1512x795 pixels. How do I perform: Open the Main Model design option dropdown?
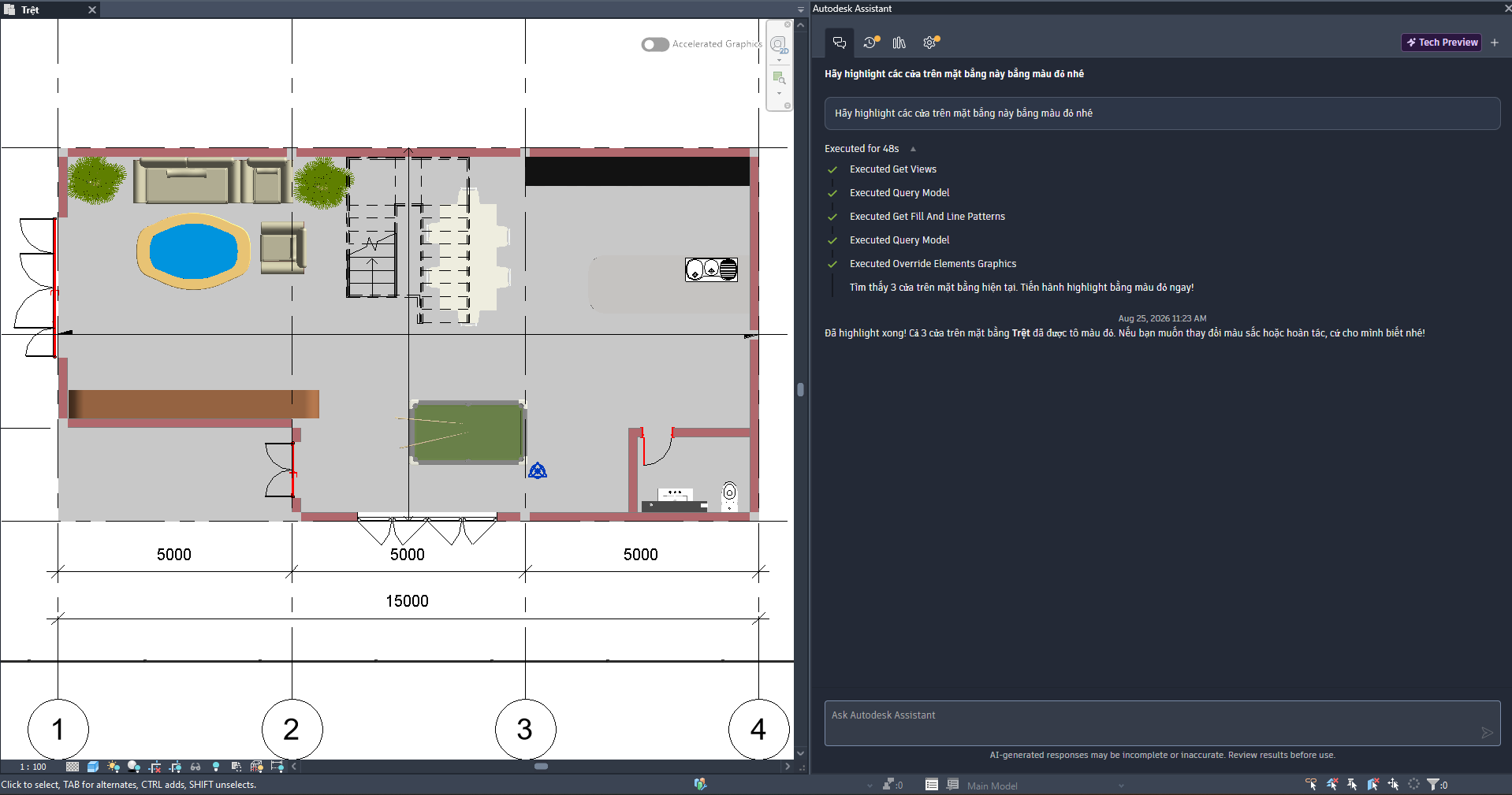(1045, 786)
